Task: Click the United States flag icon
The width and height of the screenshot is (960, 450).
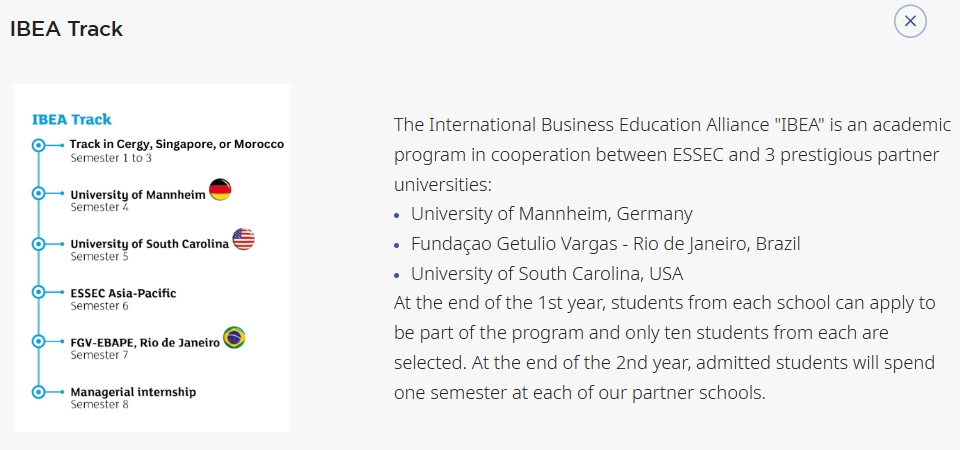Action: tap(243, 239)
